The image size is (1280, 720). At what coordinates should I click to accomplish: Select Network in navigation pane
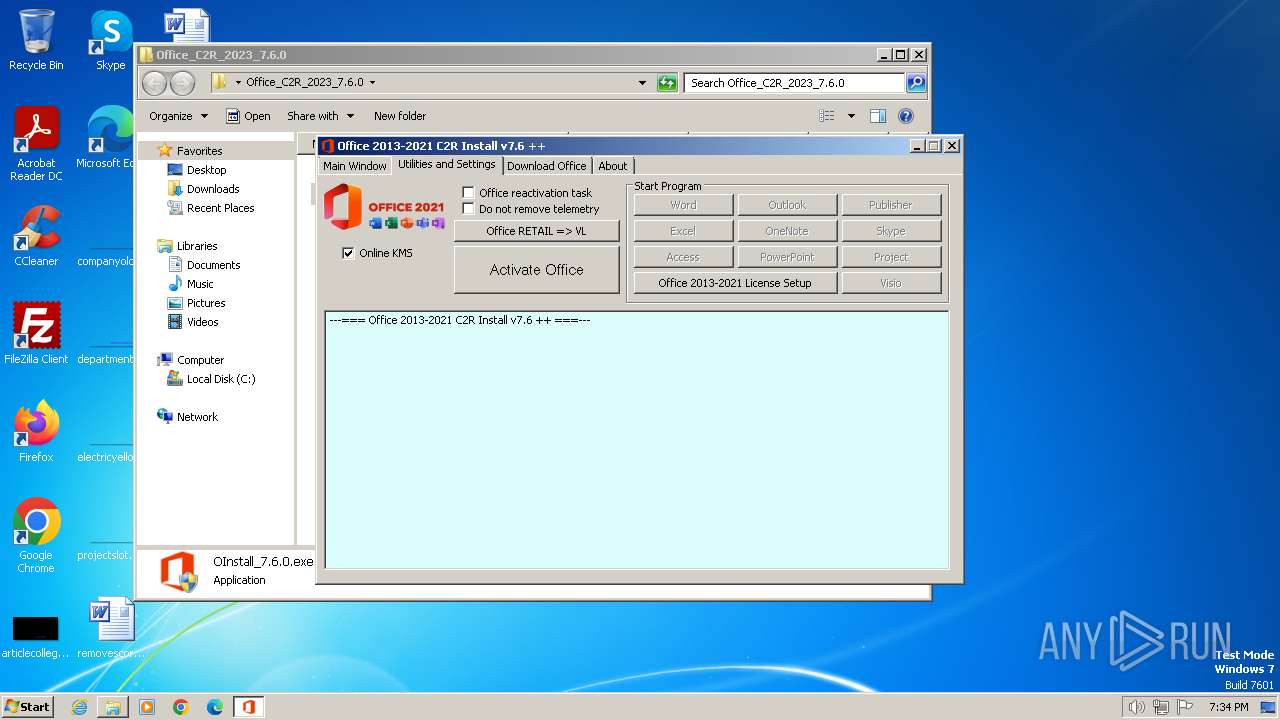[x=197, y=417]
